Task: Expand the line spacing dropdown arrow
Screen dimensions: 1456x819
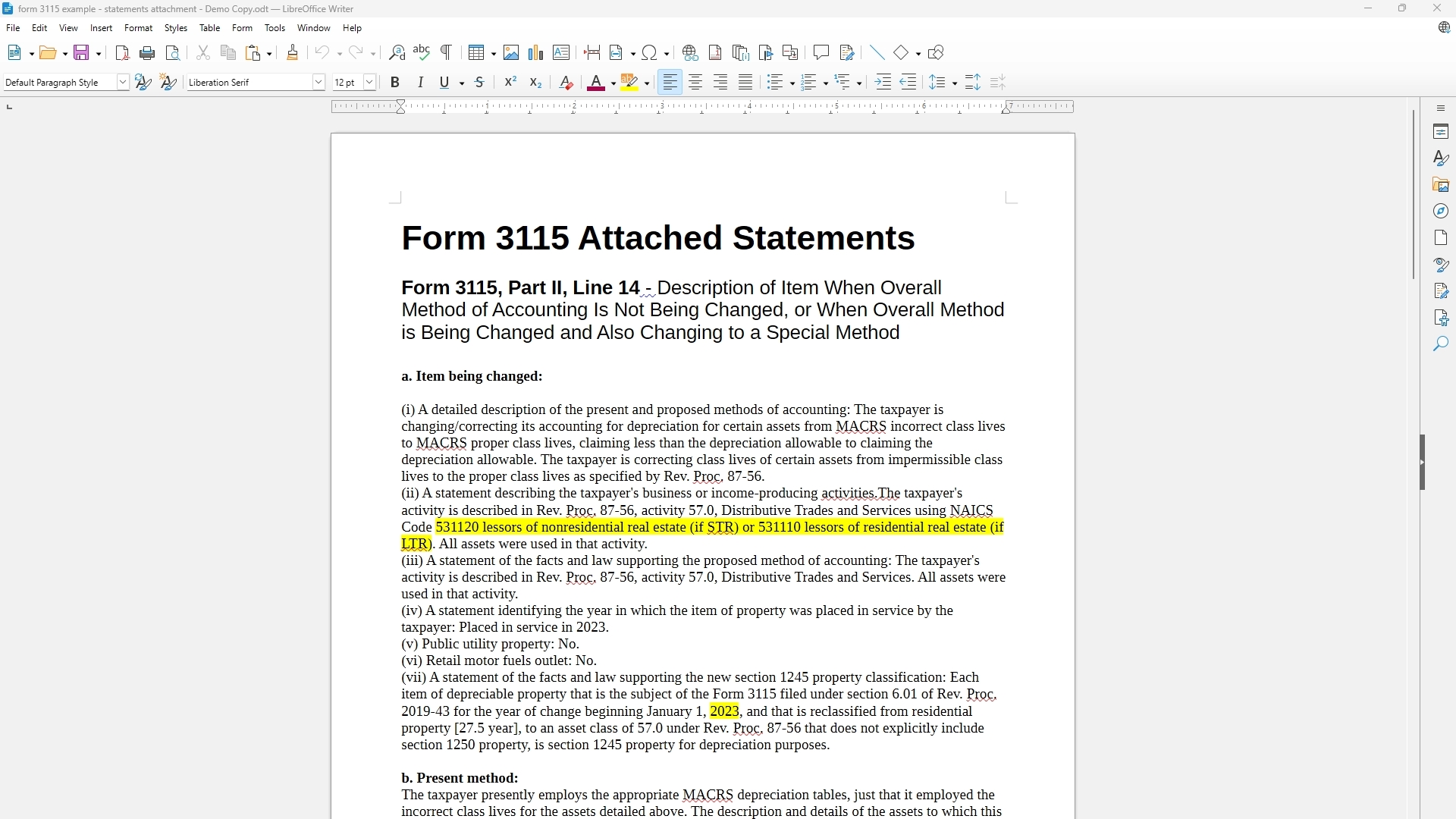Action: 955,83
